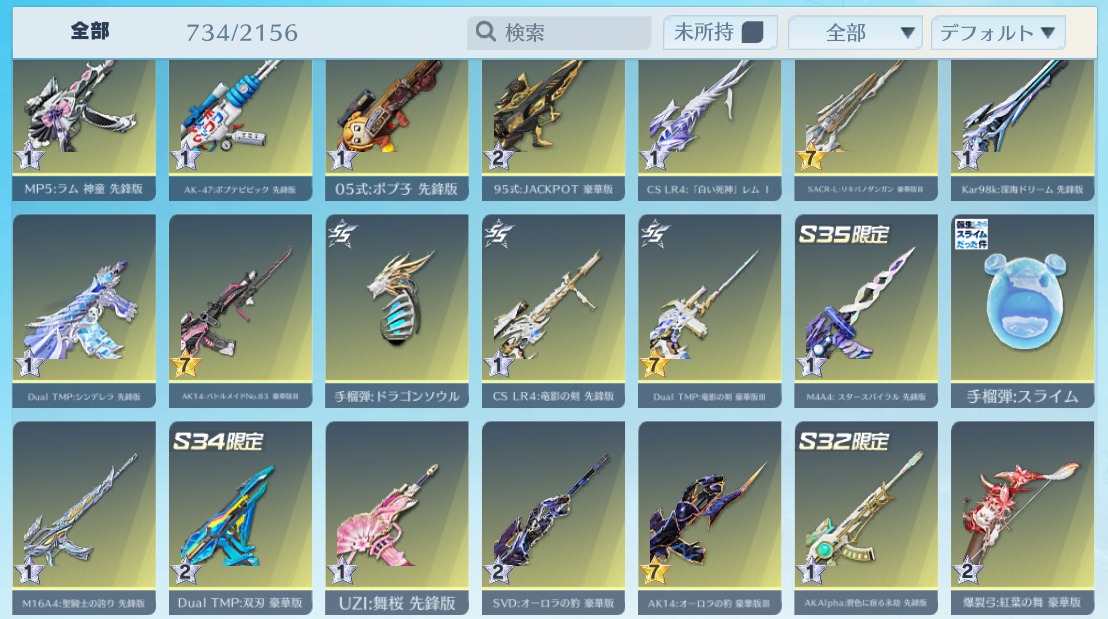Image resolution: width=1108 pixels, height=619 pixels.
Task: Open the Dual TMP:シンデレラ skin card
Action: (84, 311)
